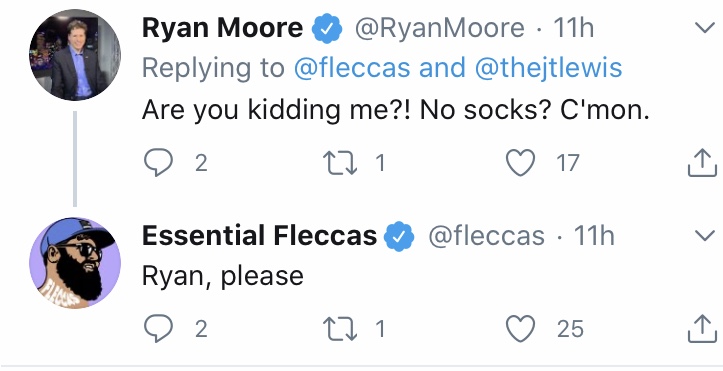
Task: Retweet Ryan Moore's socks tweet
Action: (340, 163)
